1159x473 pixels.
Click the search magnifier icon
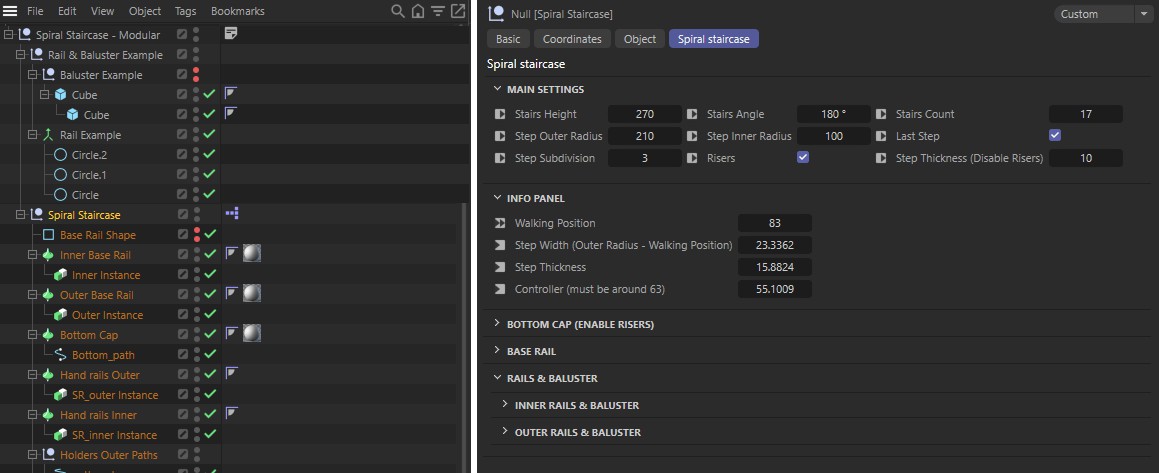coord(398,11)
